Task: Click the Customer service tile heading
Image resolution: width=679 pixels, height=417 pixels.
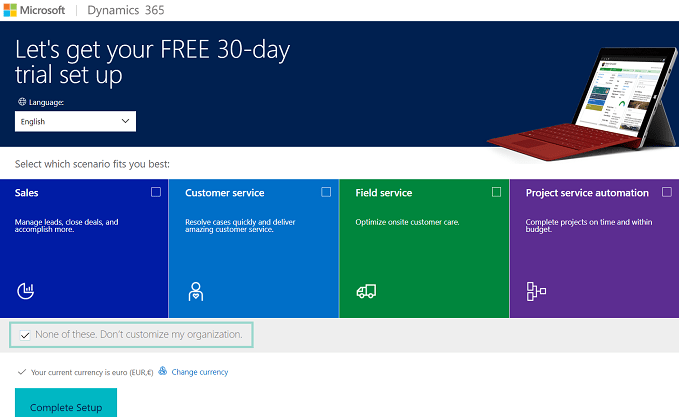Action: (224, 193)
